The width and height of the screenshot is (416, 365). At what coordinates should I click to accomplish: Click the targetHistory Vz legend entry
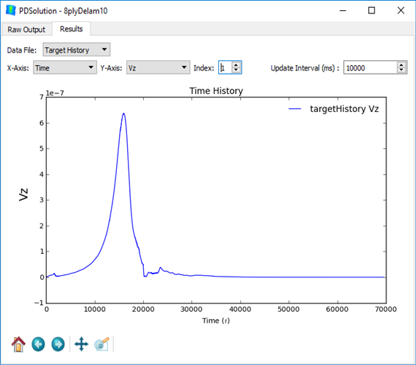coord(333,109)
